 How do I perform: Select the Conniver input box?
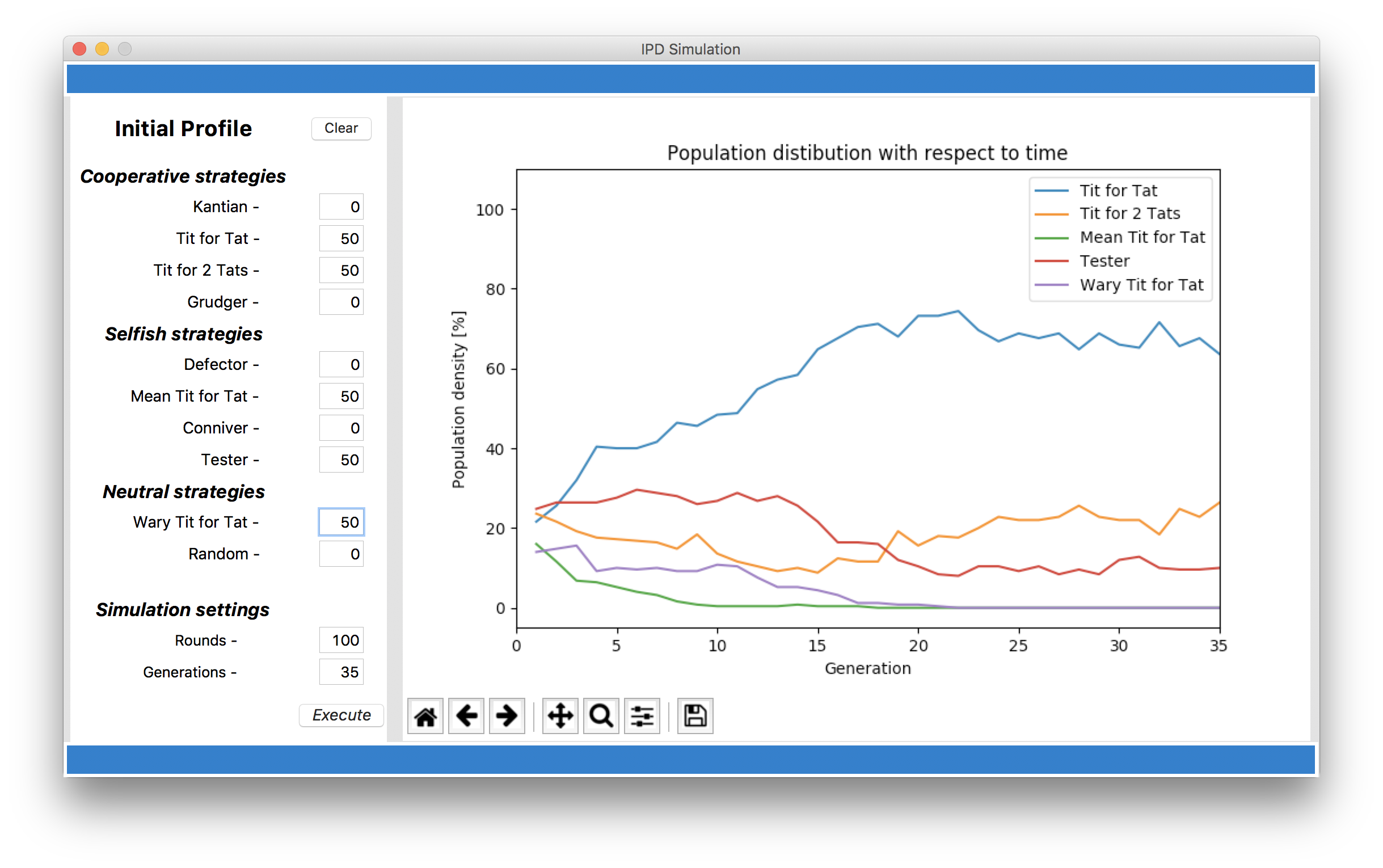[341, 428]
